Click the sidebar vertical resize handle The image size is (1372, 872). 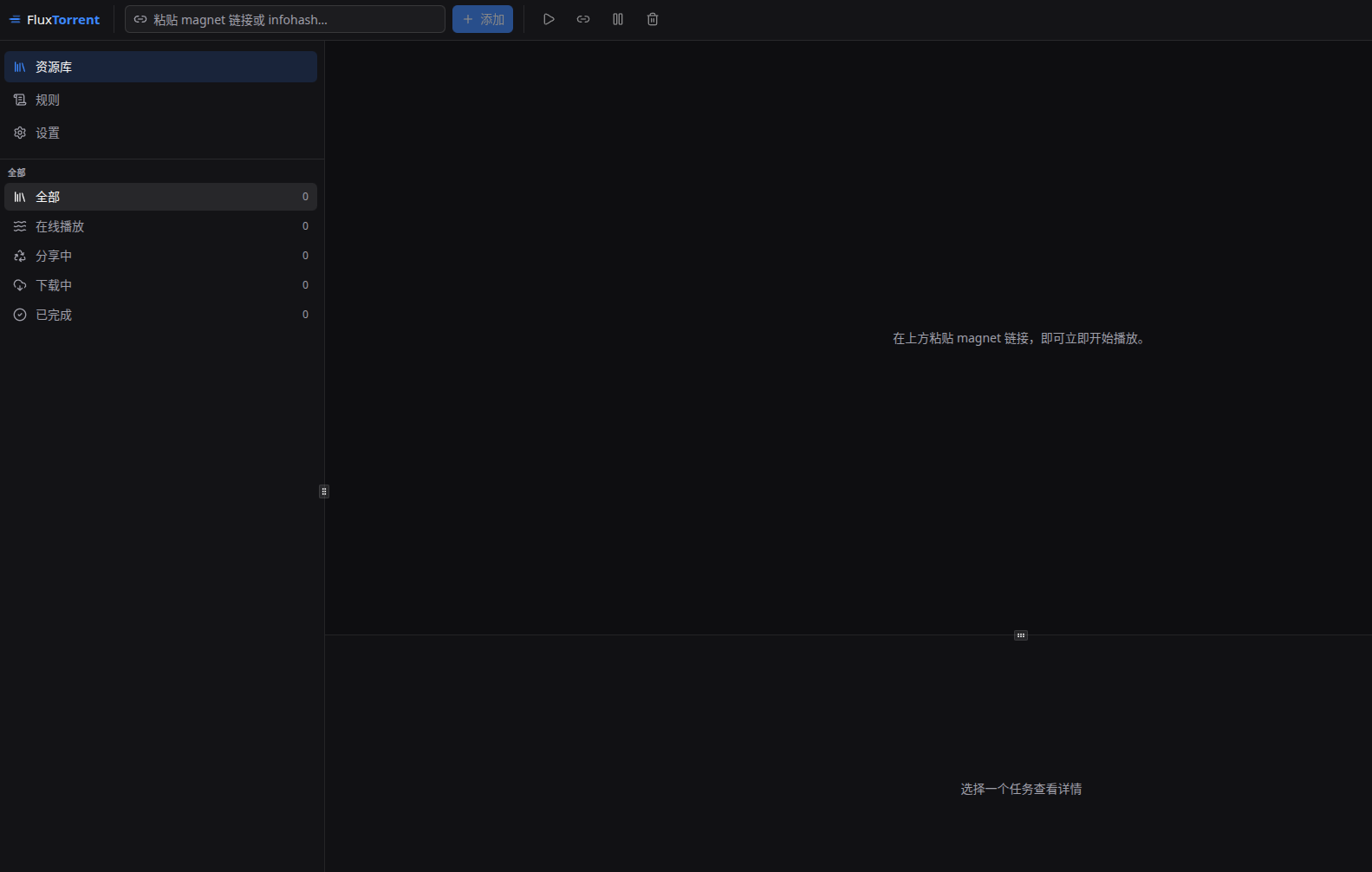pyautogui.click(x=324, y=491)
